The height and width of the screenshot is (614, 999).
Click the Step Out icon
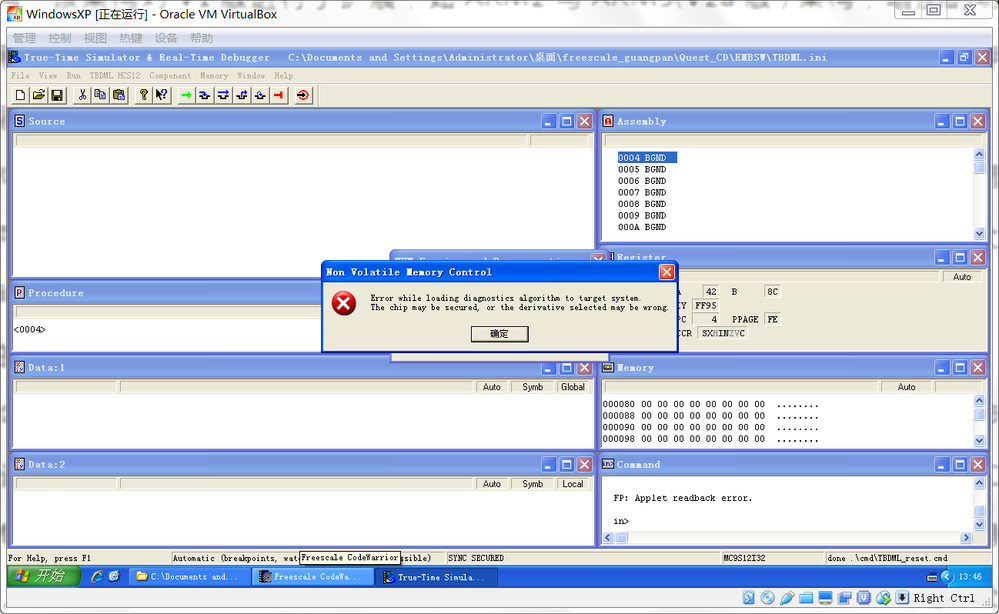click(x=241, y=96)
